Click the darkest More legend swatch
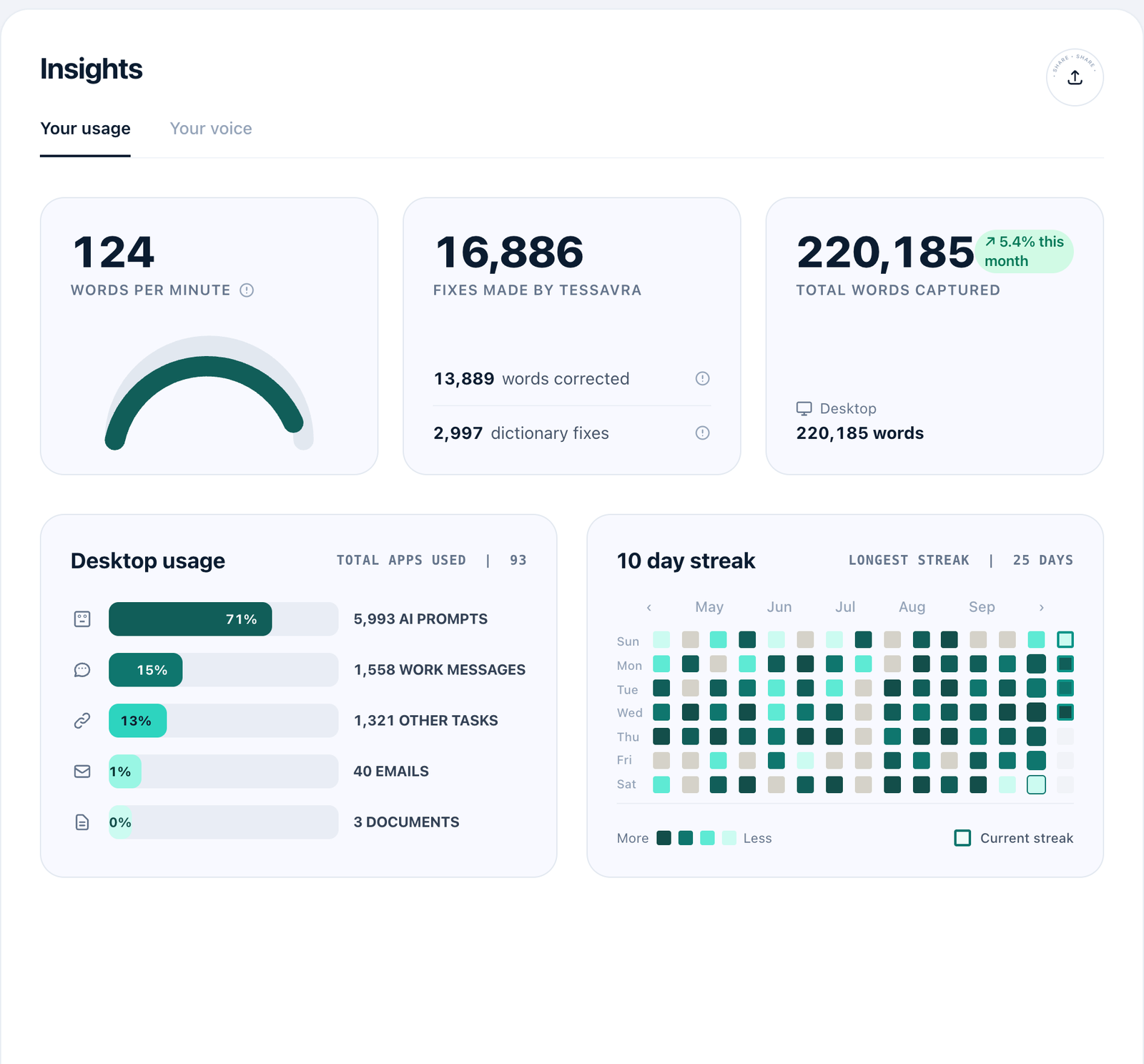 (x=664, y=838)
